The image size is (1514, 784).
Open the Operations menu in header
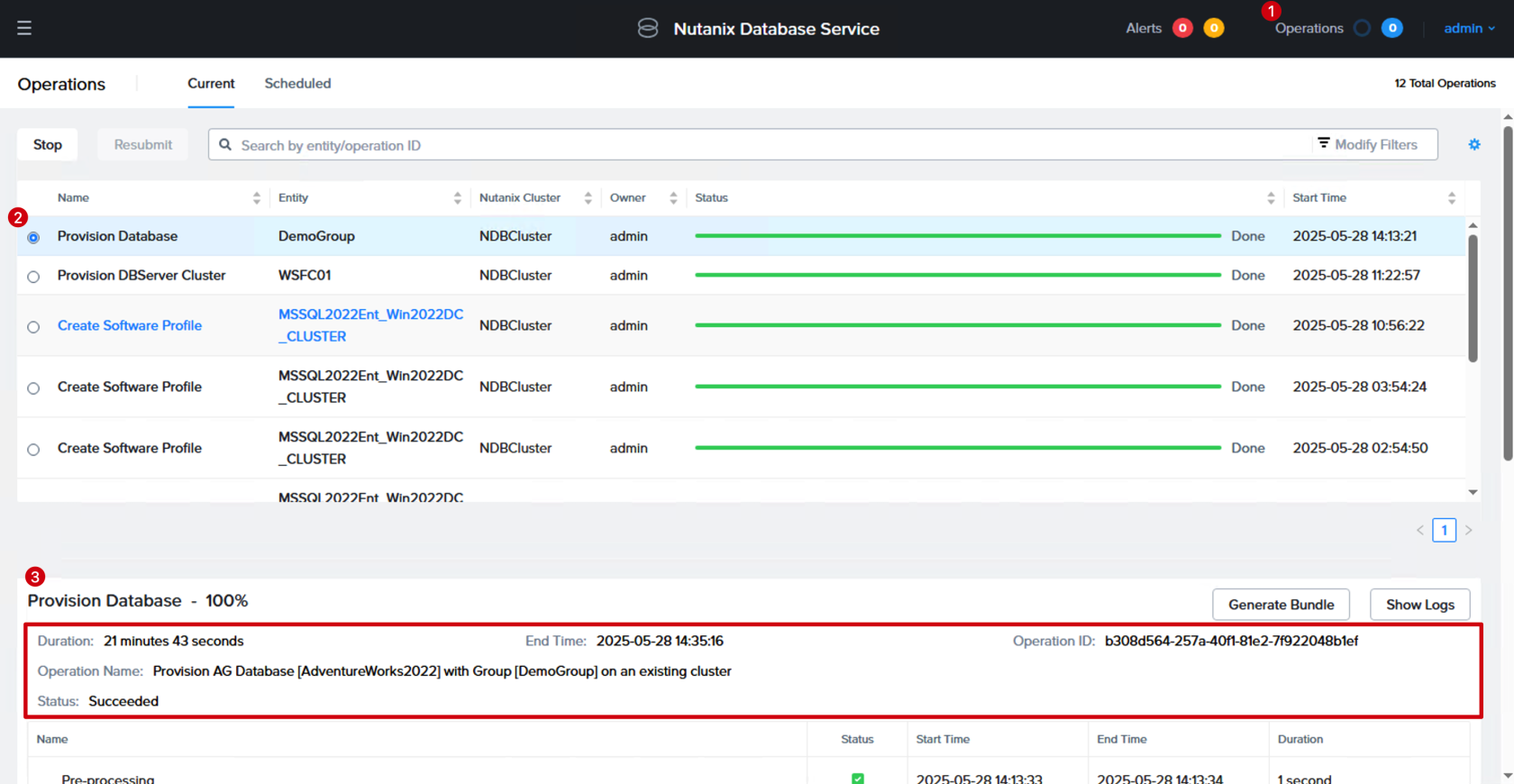point(1309,28)
